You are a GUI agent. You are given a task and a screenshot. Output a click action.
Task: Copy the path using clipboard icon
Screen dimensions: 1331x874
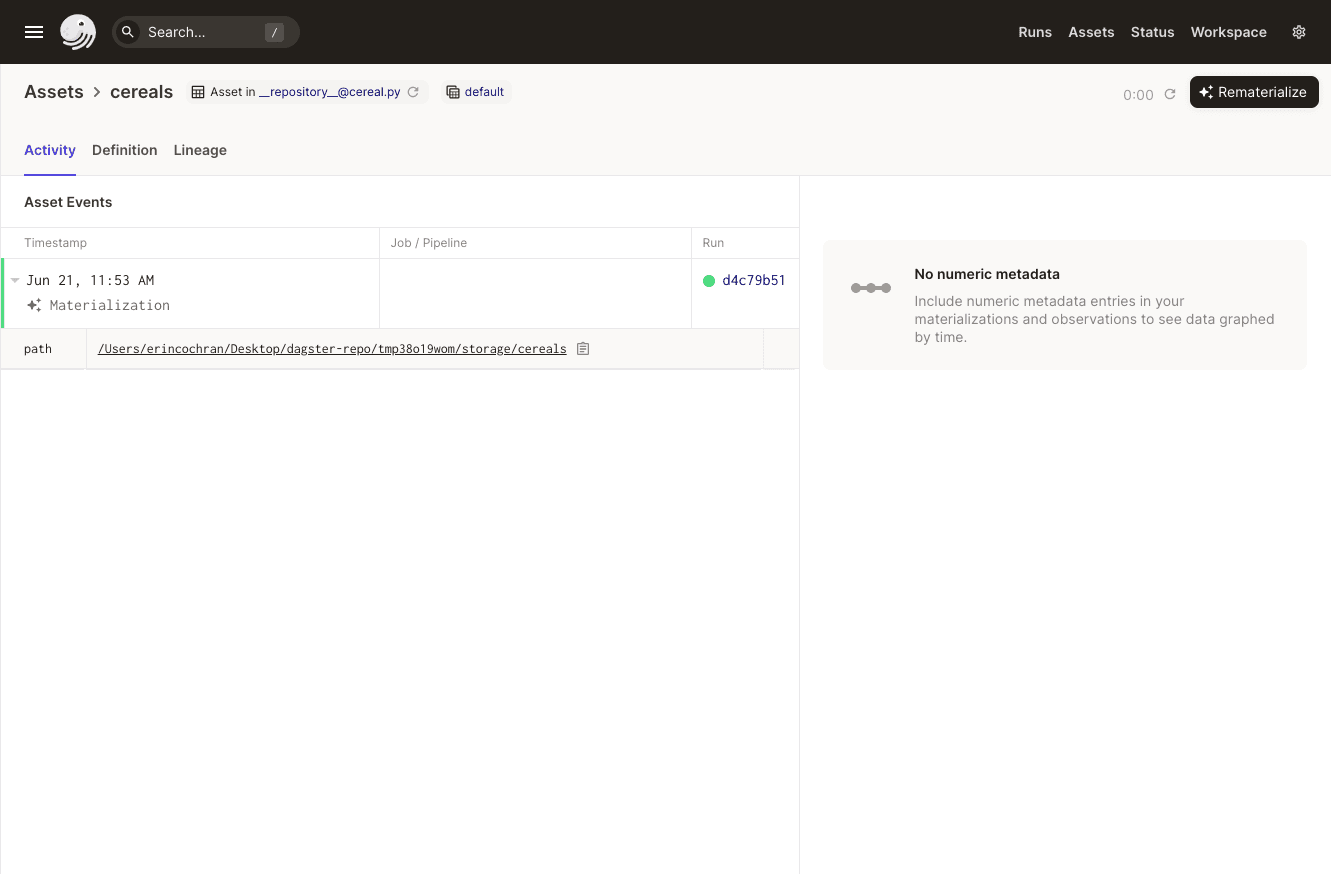point(583,349)
